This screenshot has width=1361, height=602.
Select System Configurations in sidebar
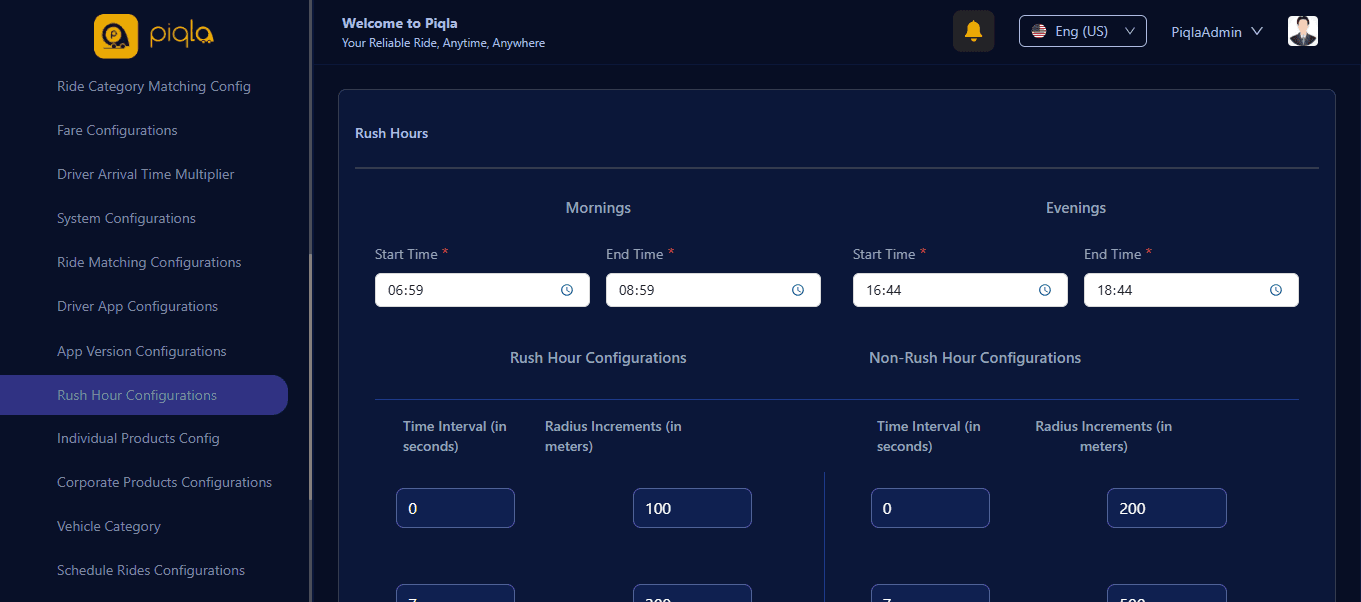click(126, 218)
